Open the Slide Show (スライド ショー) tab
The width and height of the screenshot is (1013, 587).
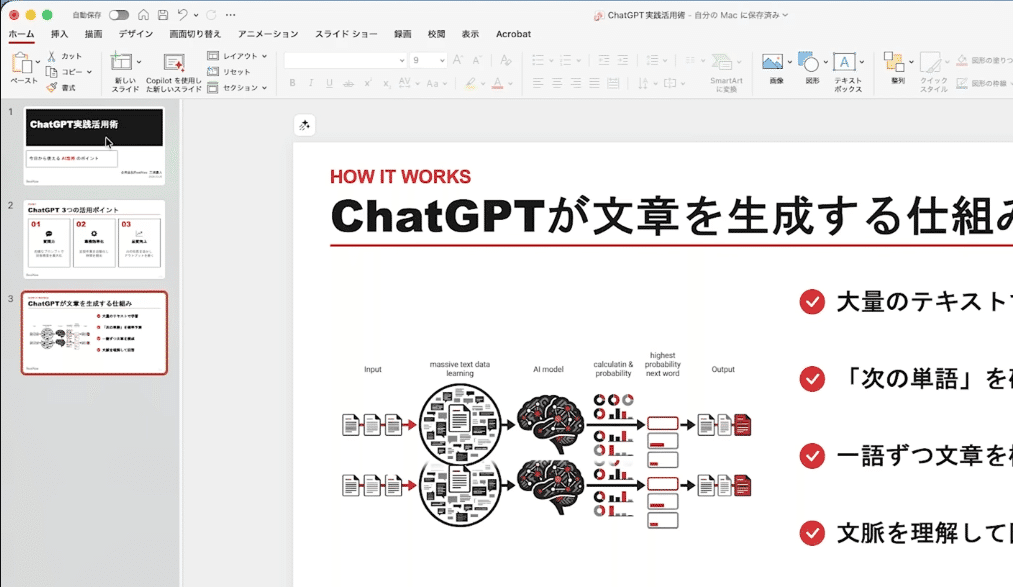[346, 34]
